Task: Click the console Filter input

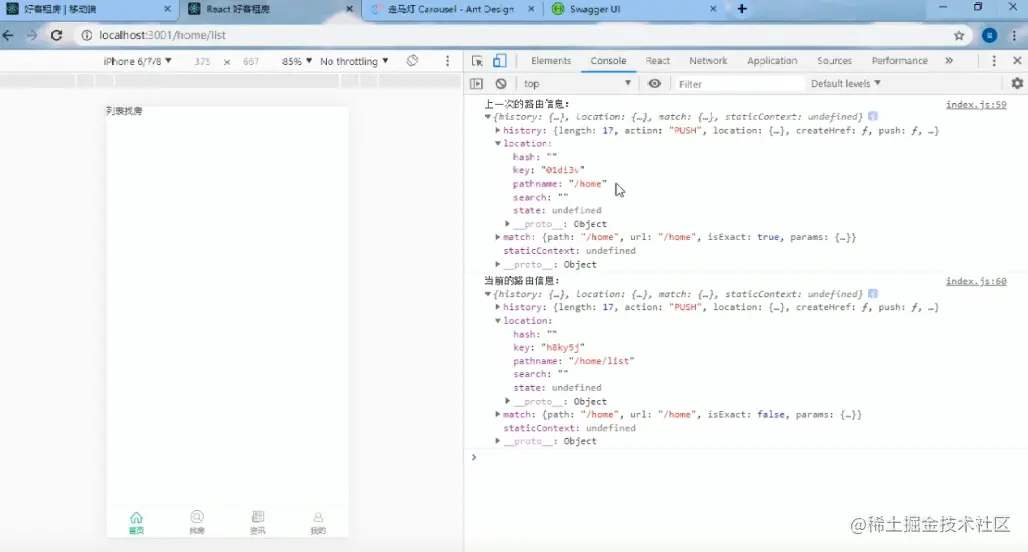Action: click(738, 84)
